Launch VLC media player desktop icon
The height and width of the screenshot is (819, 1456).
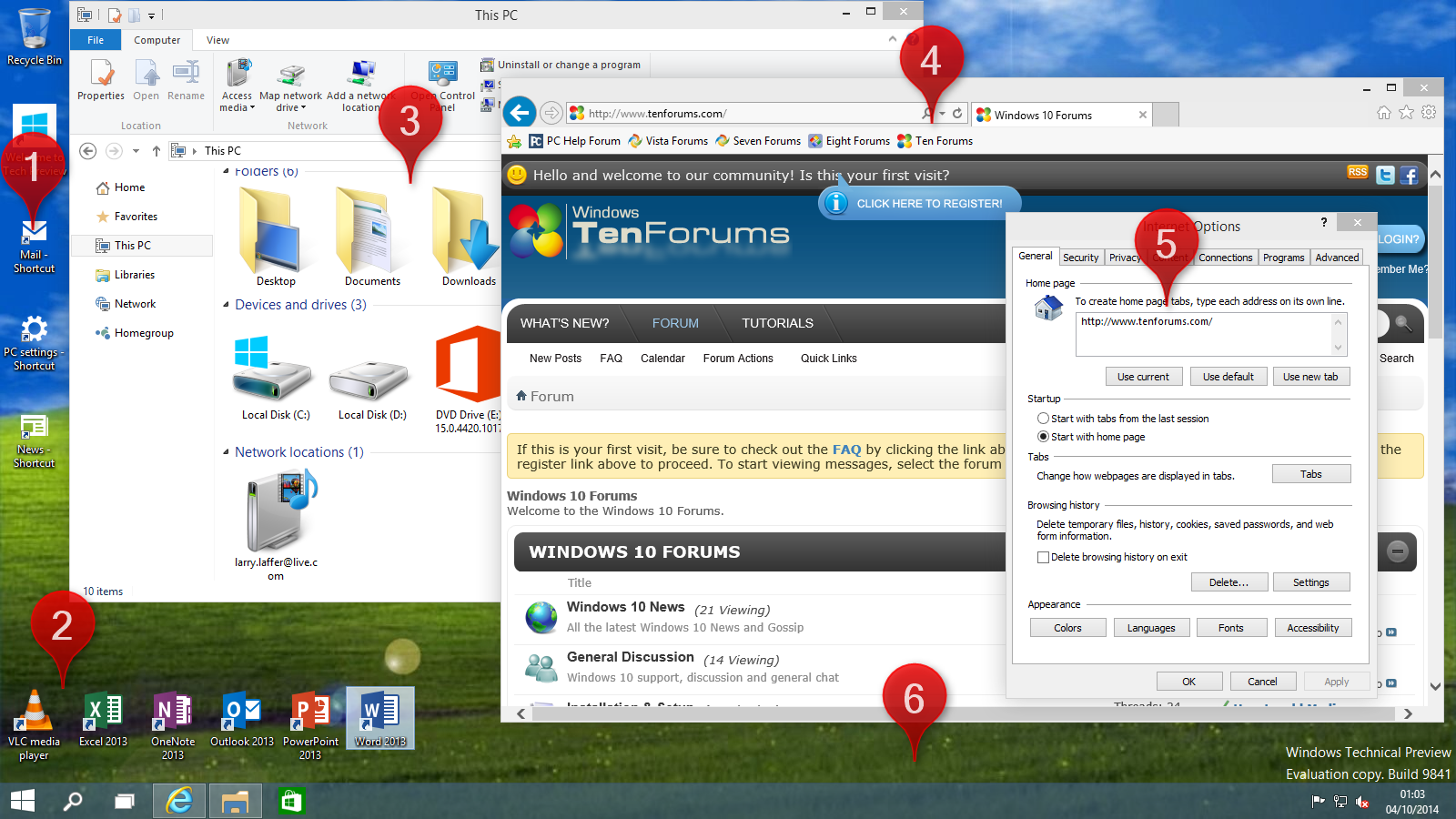(34, 725)
